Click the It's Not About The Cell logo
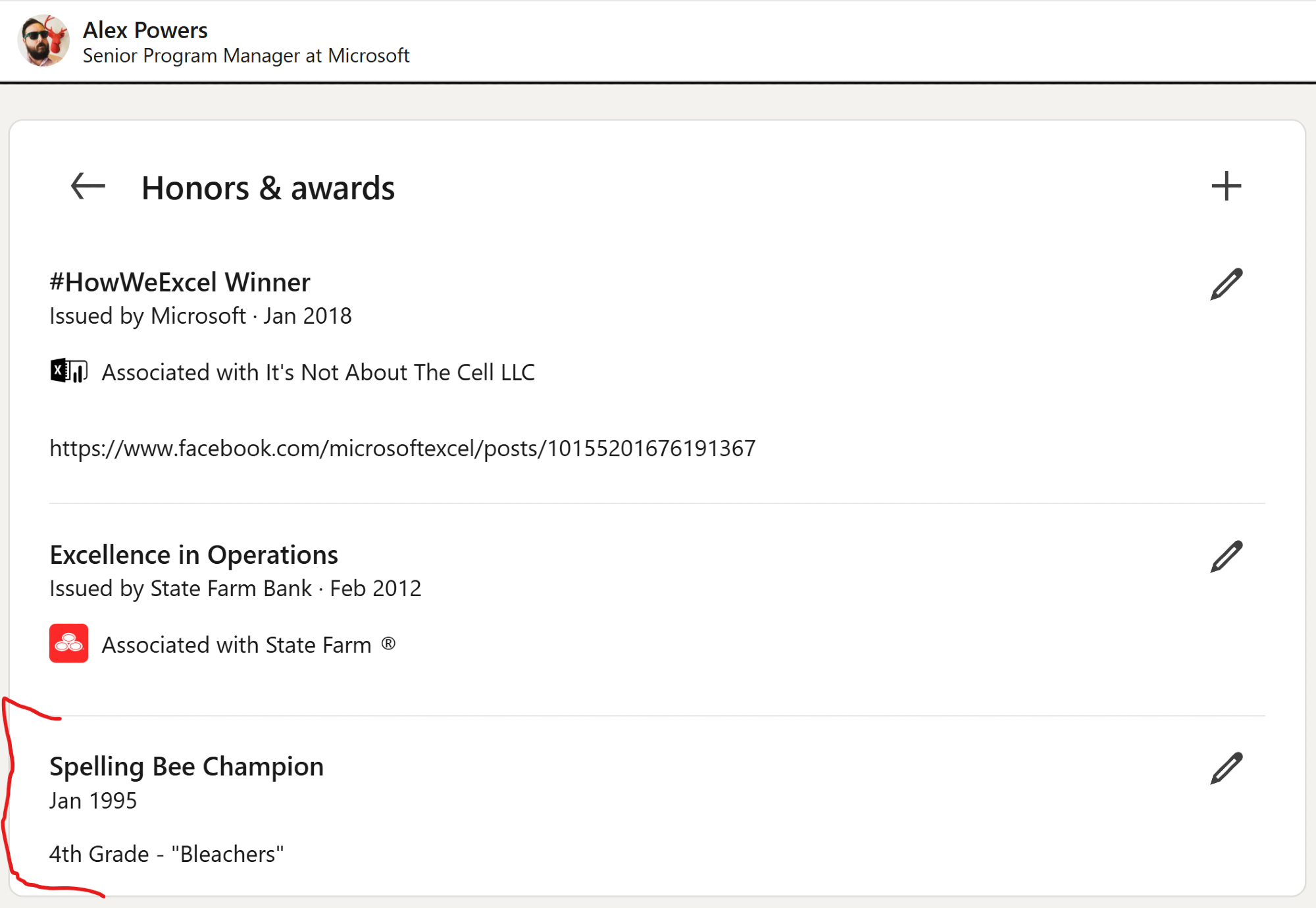The image size is (1316, 908). pos(68,371)
